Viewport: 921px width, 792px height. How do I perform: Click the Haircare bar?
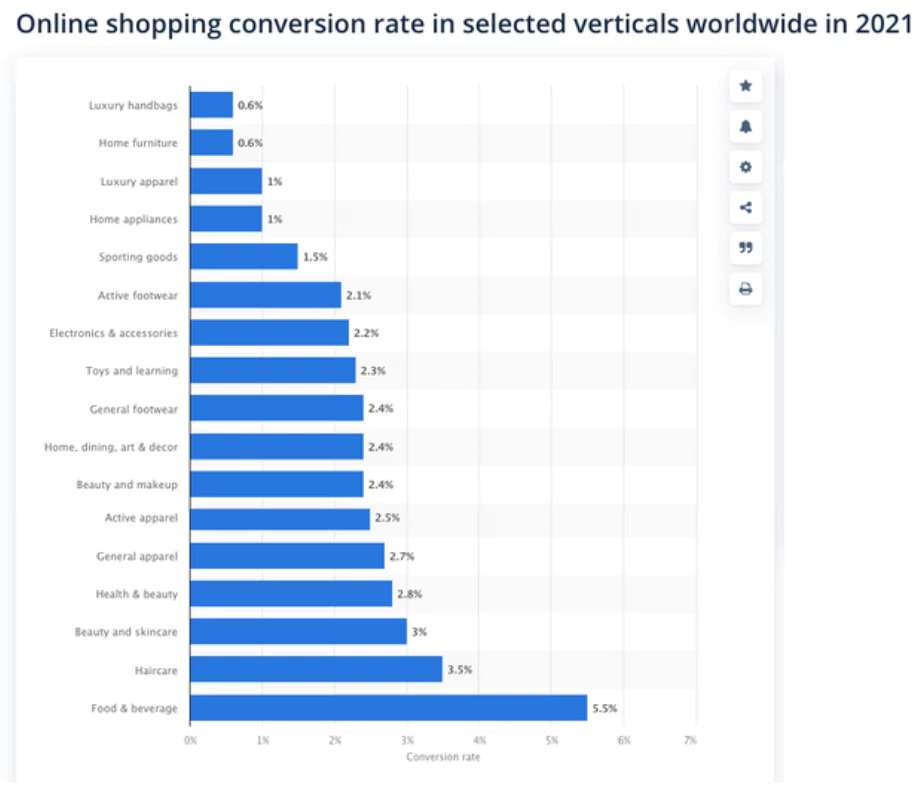coord(315,669)
